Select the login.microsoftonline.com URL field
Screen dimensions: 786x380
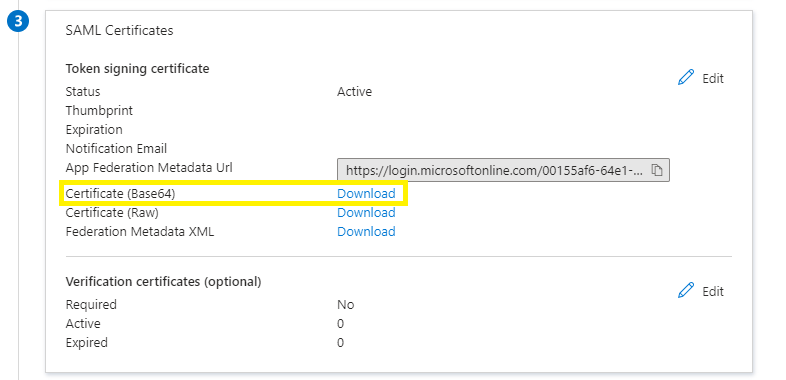(503, 170)
